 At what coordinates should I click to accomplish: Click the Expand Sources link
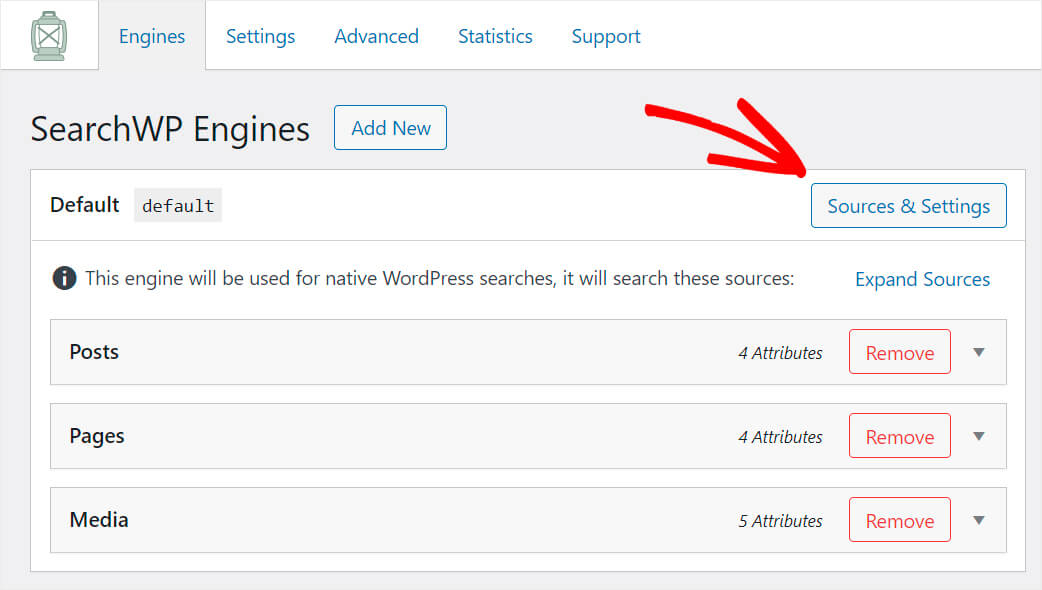922,279
